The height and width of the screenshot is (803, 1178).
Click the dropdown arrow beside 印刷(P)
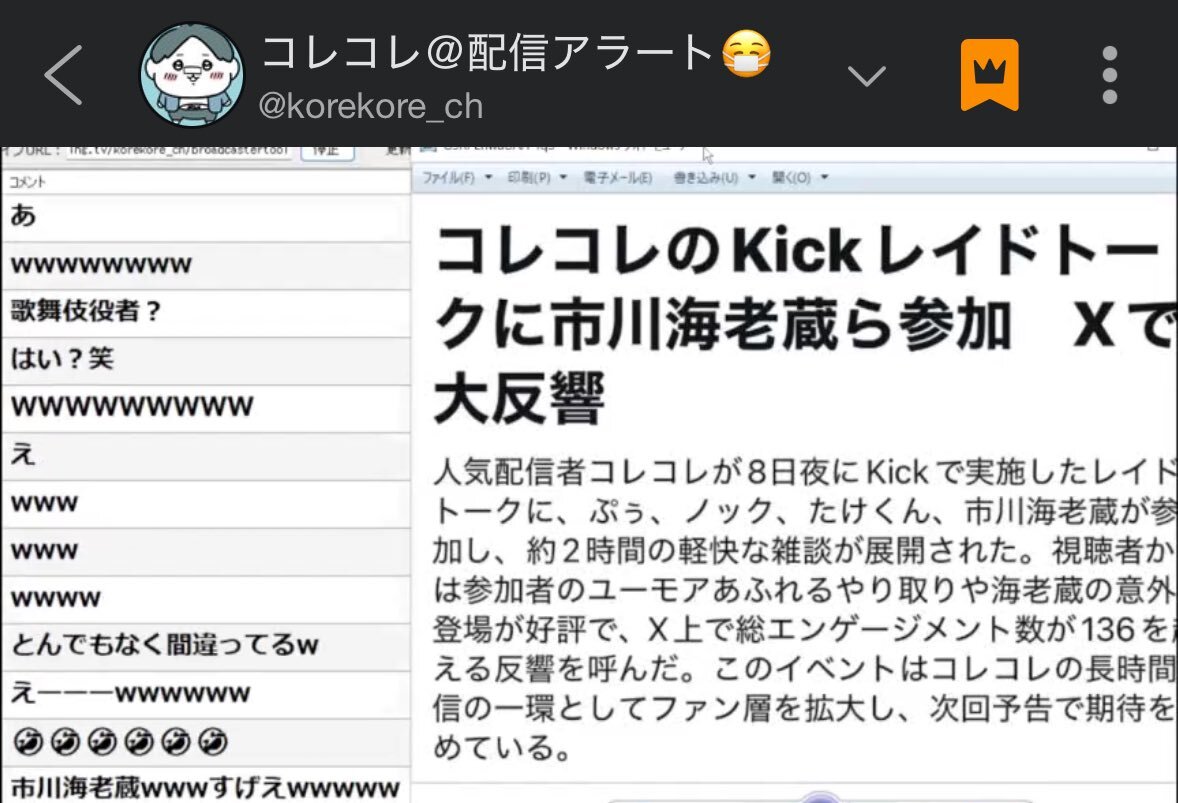tap(563, 178)
